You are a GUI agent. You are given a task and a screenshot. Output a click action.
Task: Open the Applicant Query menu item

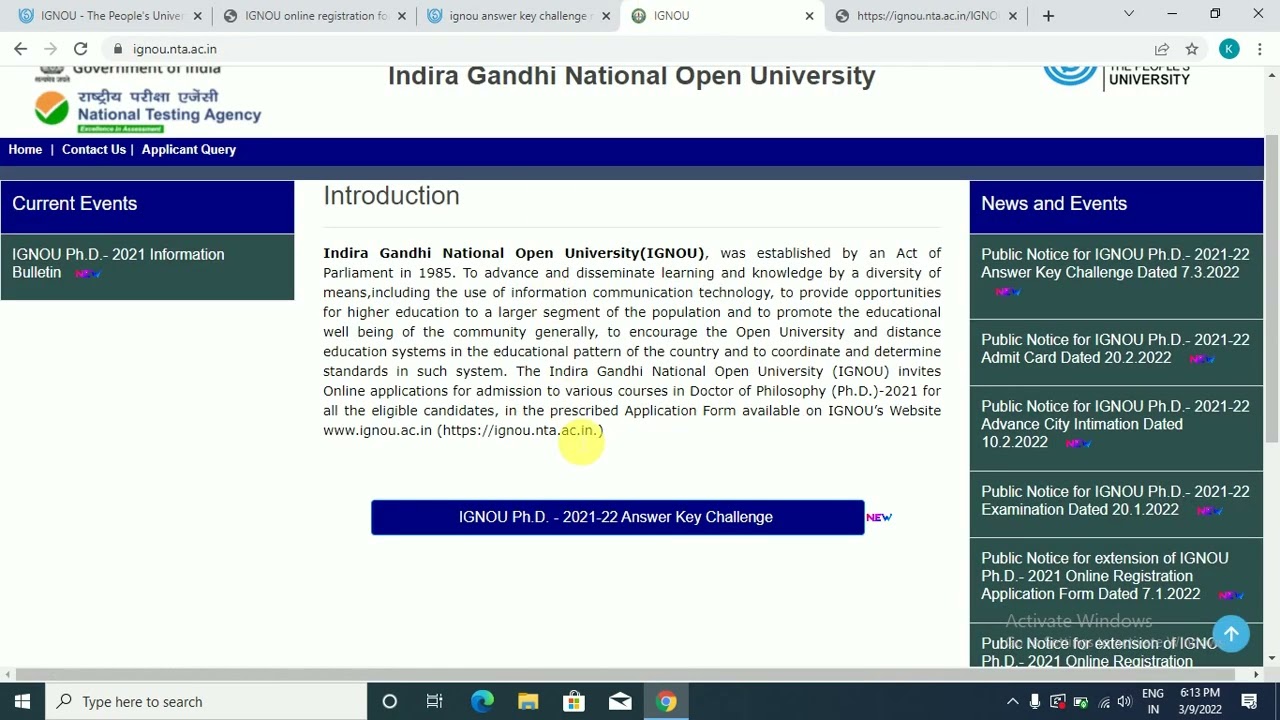(188, 149)
